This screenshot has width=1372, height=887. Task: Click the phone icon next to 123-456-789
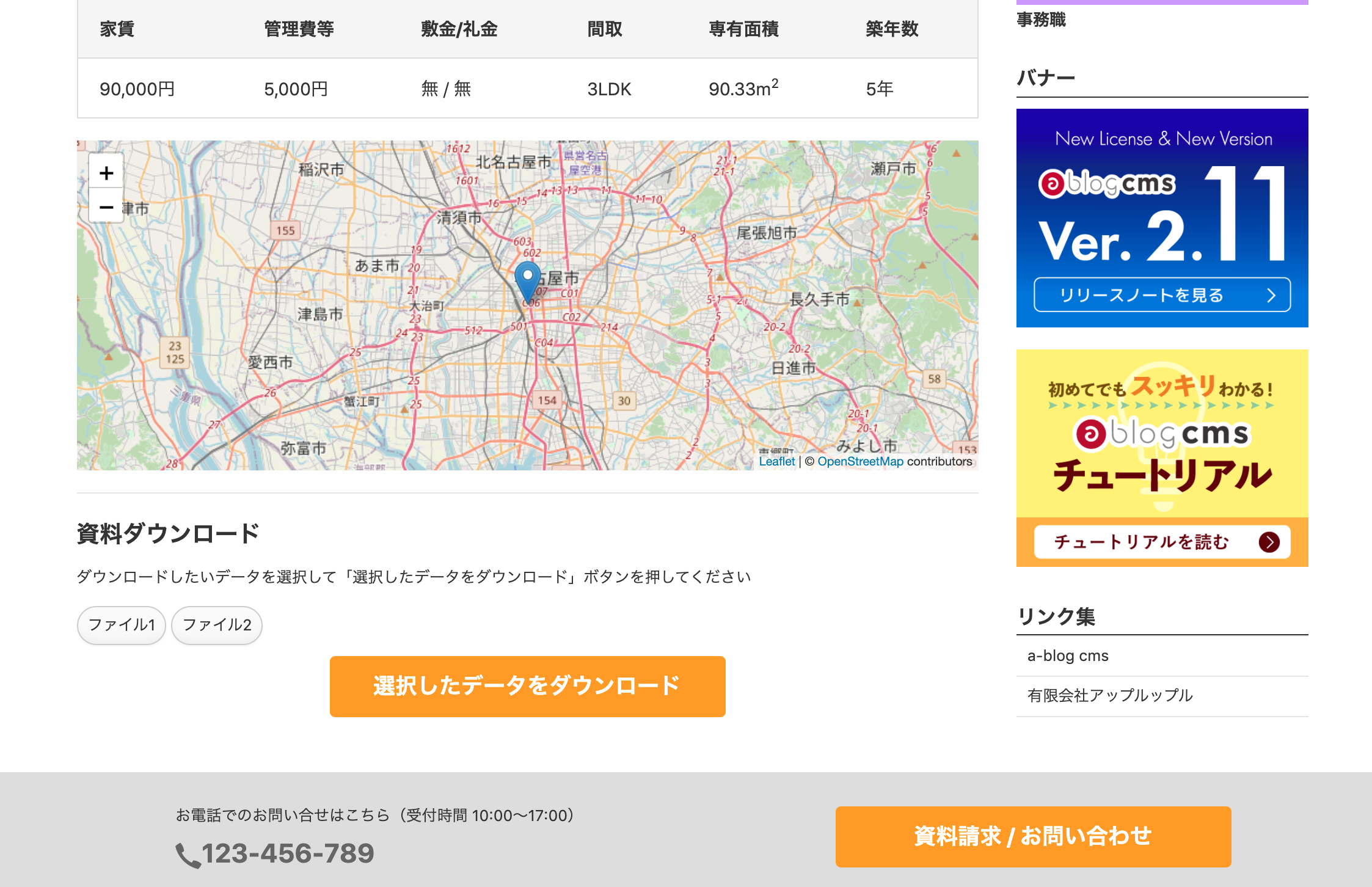tap(188, 855)
